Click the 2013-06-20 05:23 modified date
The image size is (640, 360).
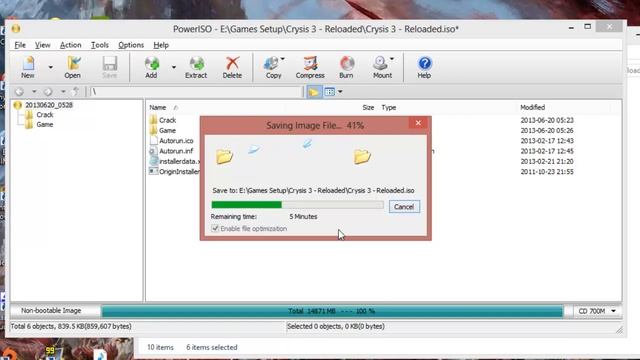point(547,120)
